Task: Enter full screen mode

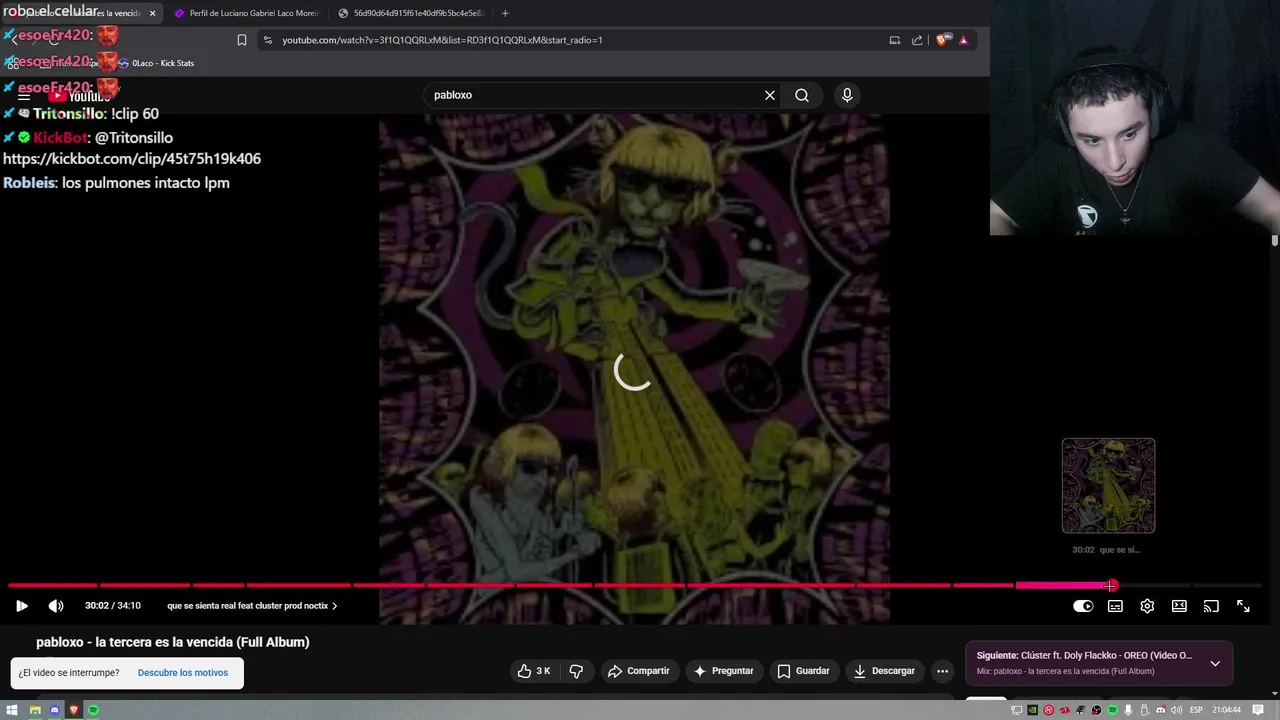Action: 1243,606
